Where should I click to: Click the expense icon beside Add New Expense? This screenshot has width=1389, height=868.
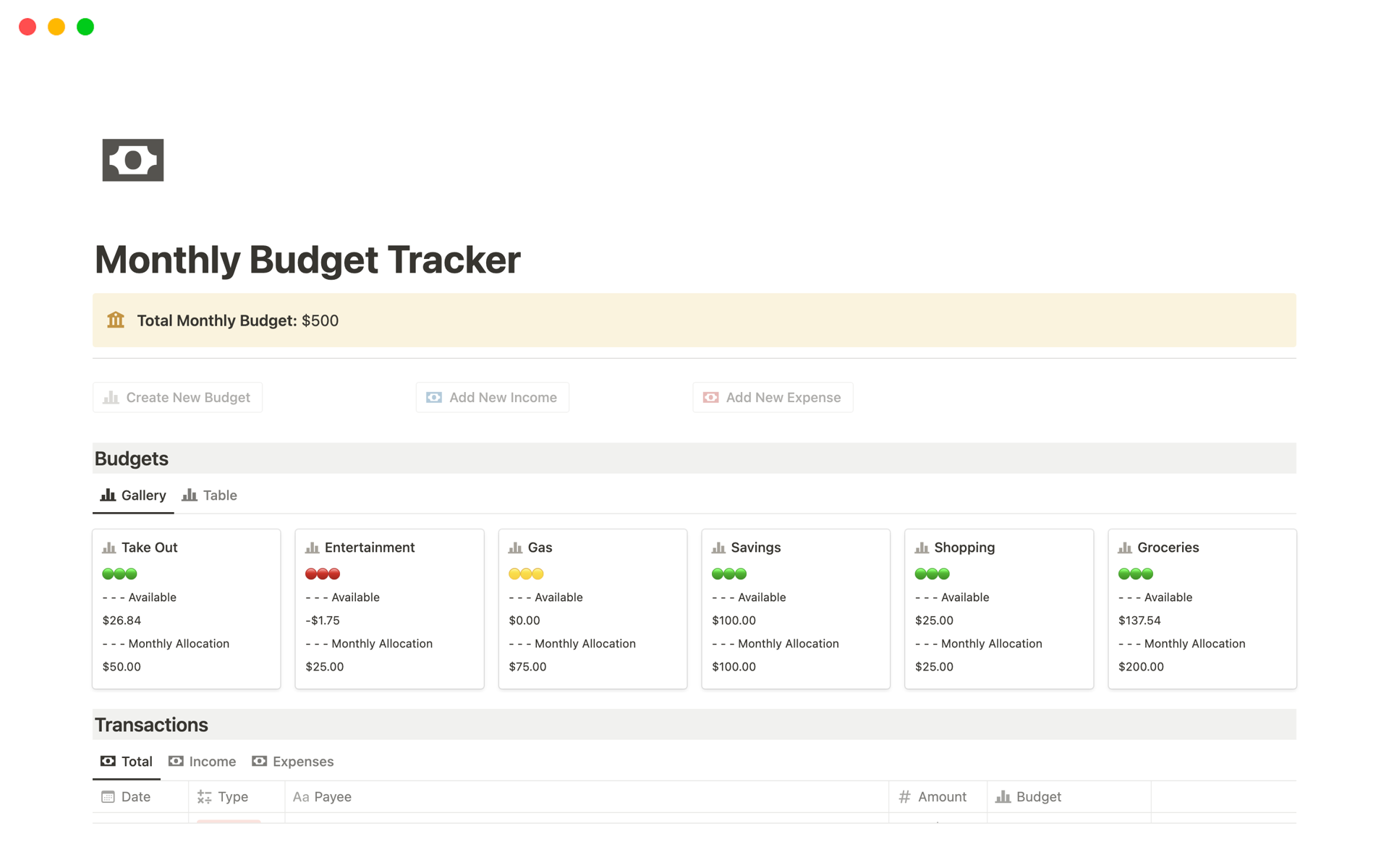tap(710, 397)
